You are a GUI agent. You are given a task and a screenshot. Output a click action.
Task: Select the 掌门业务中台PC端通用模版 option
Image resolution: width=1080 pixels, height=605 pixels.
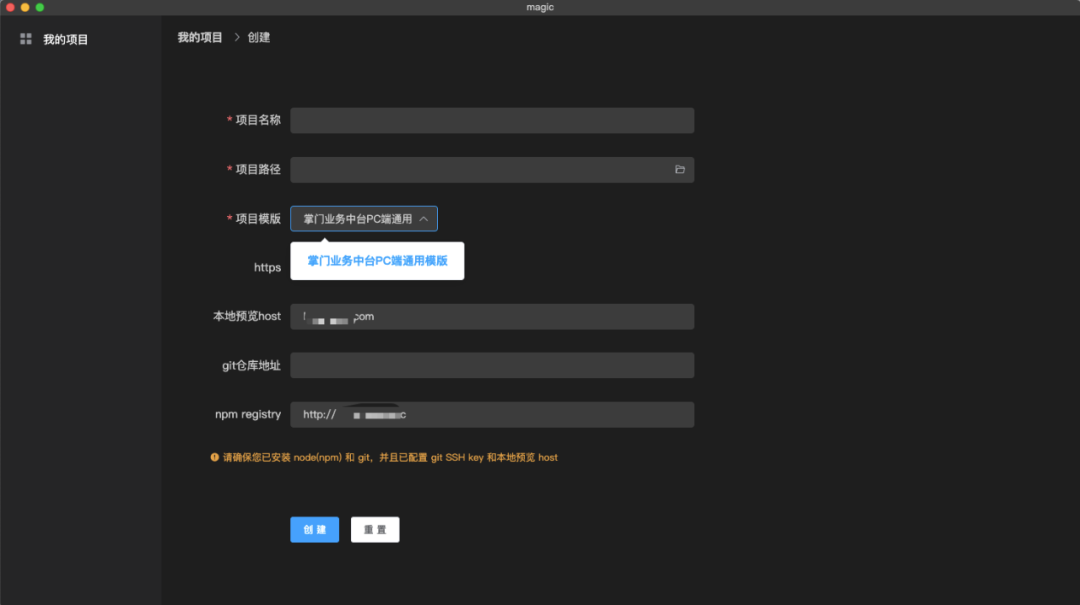(x=376, y=260)
